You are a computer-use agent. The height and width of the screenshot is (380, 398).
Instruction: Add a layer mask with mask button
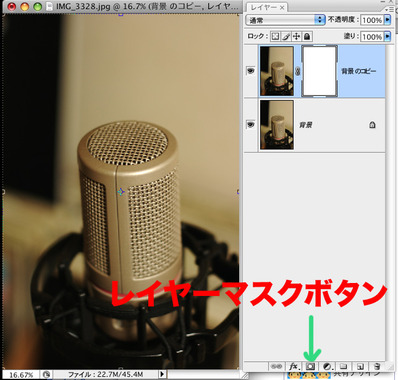[x=310, y=366]
